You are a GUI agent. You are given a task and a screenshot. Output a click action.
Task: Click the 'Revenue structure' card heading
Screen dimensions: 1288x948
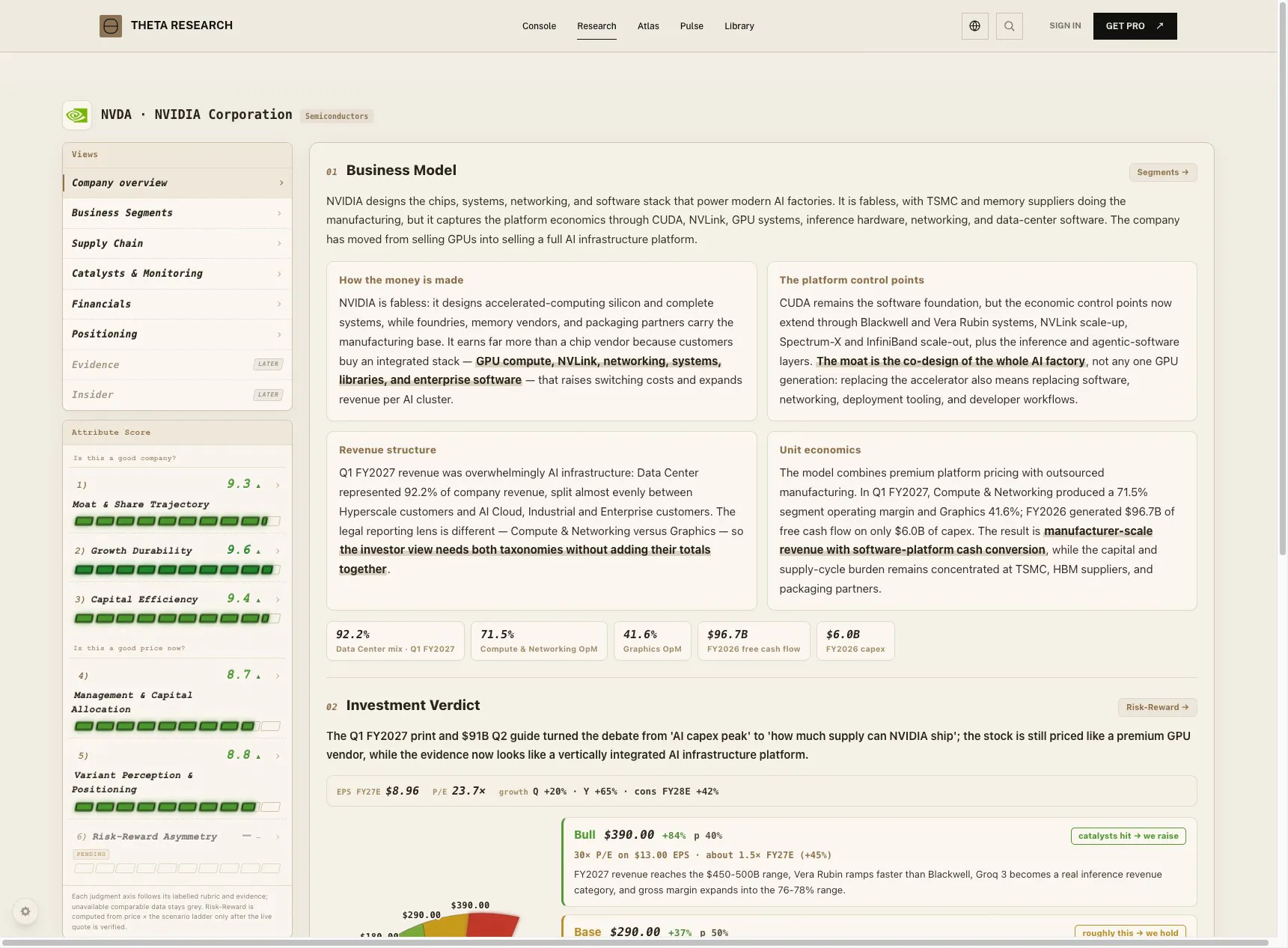click(x=388, y=450)
